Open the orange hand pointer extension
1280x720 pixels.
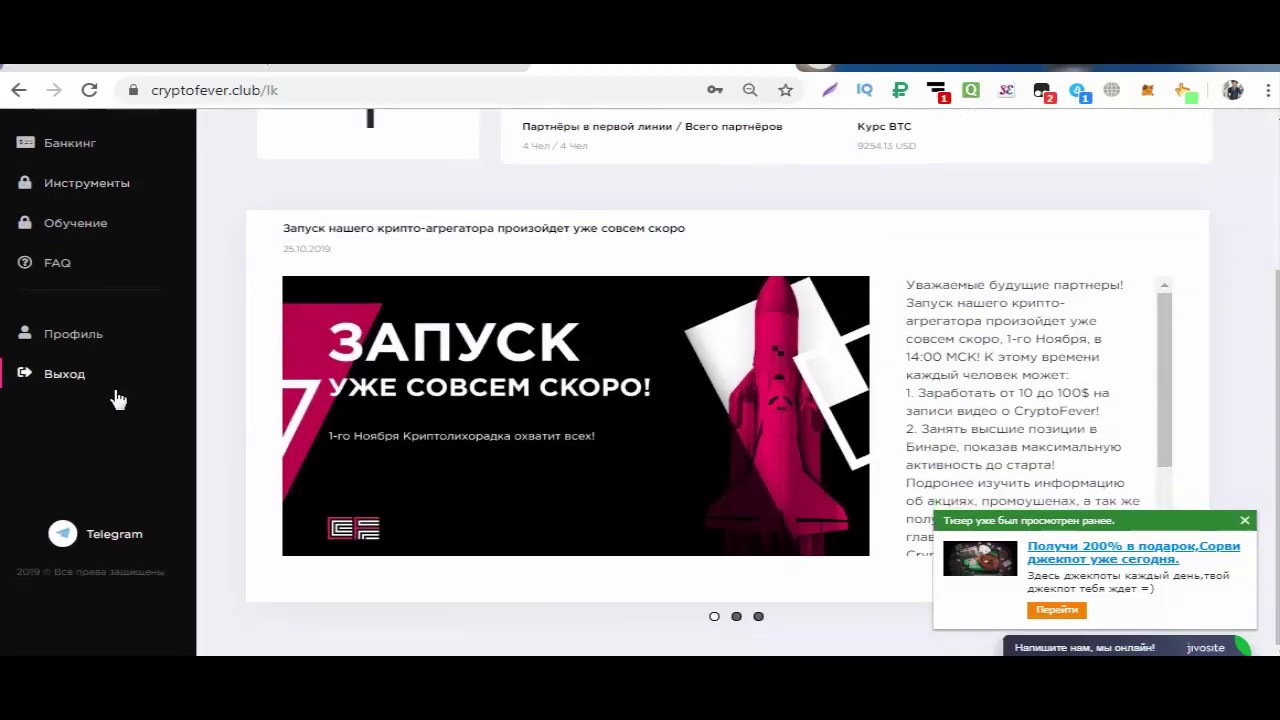[x=1186, y=92]
